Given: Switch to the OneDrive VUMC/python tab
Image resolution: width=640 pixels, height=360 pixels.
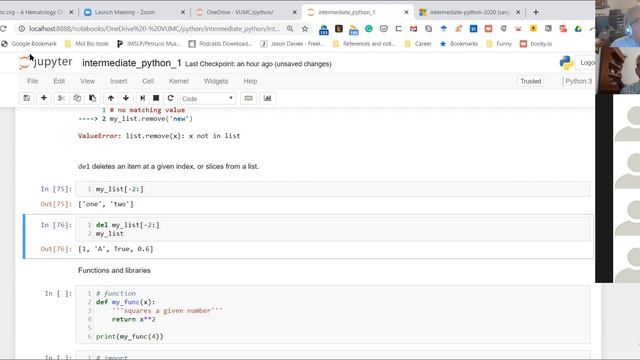Looking at the screenshot, I should pos(240,12).
